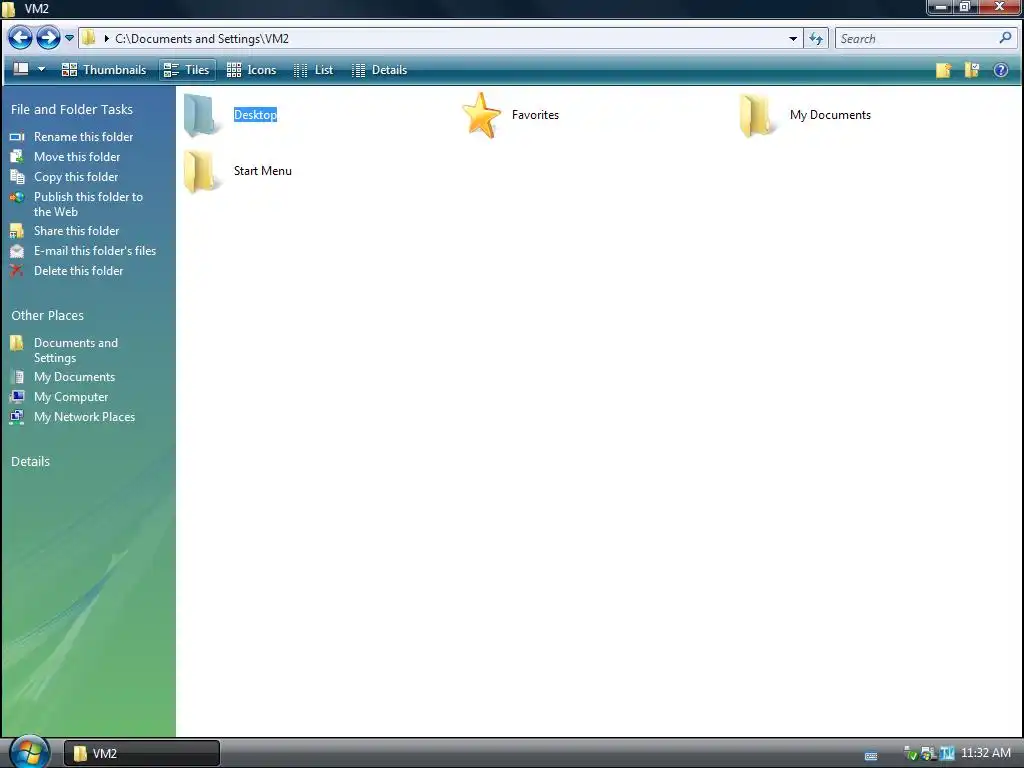The width and height of the screenshot is (1024, 768).
Task: Select the Desktop folder icon
Action: (x=202, y=116)
